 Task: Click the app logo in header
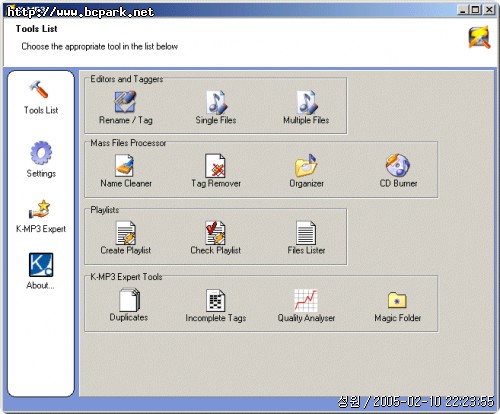coord(479,37)
